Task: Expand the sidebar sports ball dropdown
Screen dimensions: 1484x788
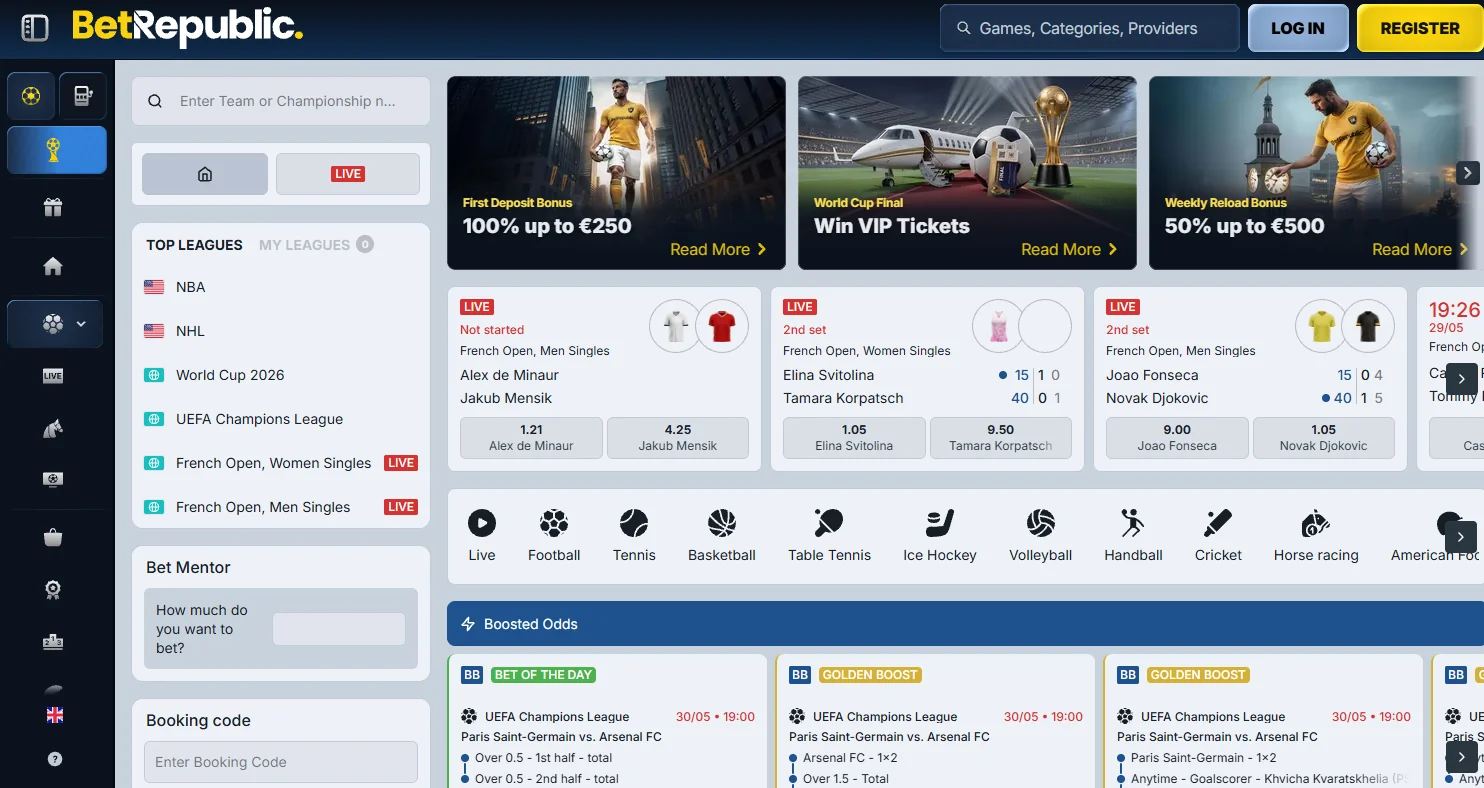Action: (x=55, y=324)
